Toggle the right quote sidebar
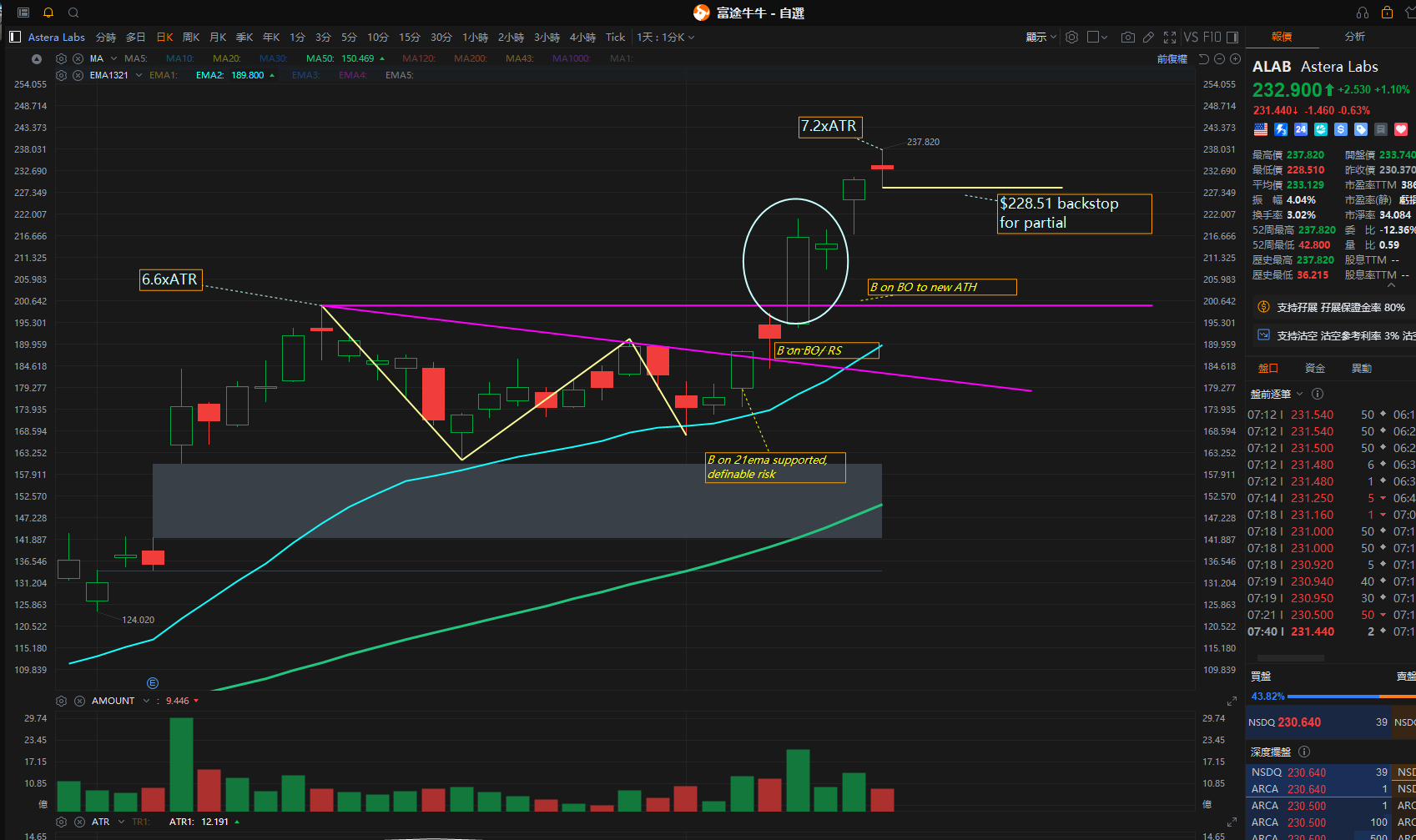Screen dimensions: 1416x840 [1232, 37]
